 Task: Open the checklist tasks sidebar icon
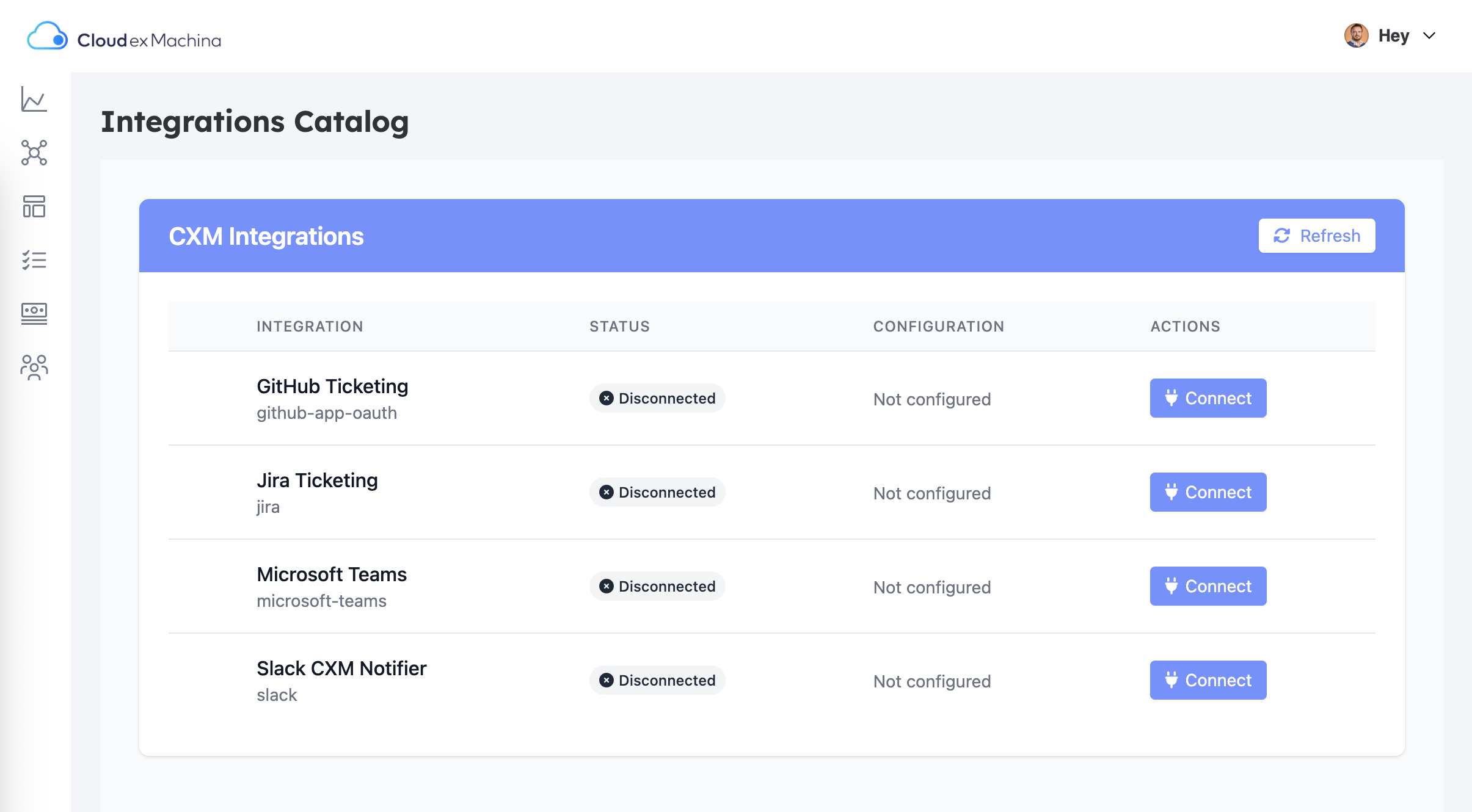pyautogui.click(x=34, y=260)
